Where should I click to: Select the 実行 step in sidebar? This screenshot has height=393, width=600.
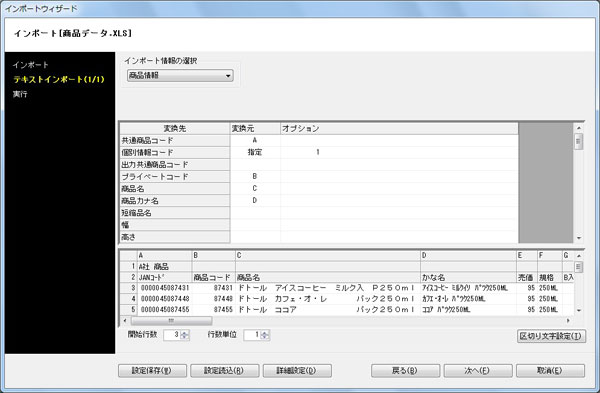pyautogui.click(x=20, y=94)
